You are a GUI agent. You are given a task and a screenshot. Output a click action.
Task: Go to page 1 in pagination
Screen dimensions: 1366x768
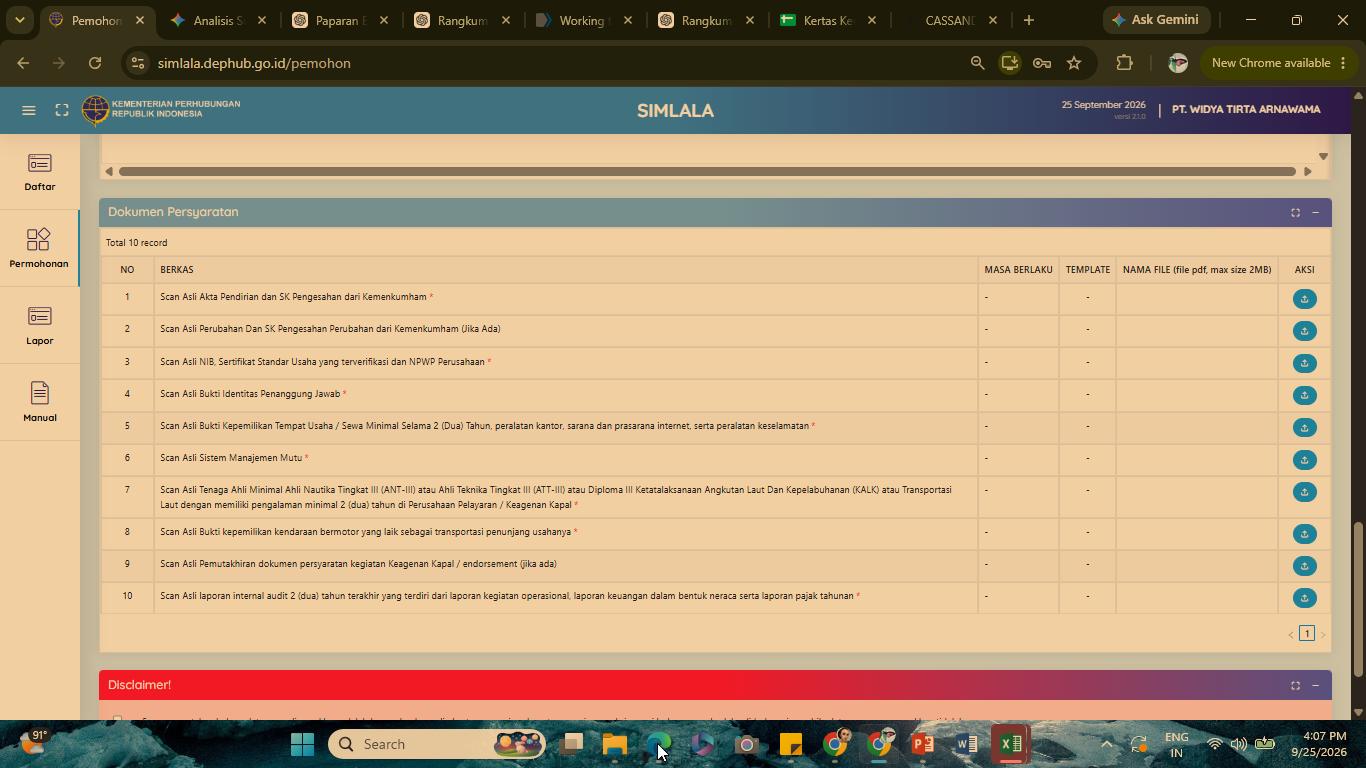(1306, 634)
